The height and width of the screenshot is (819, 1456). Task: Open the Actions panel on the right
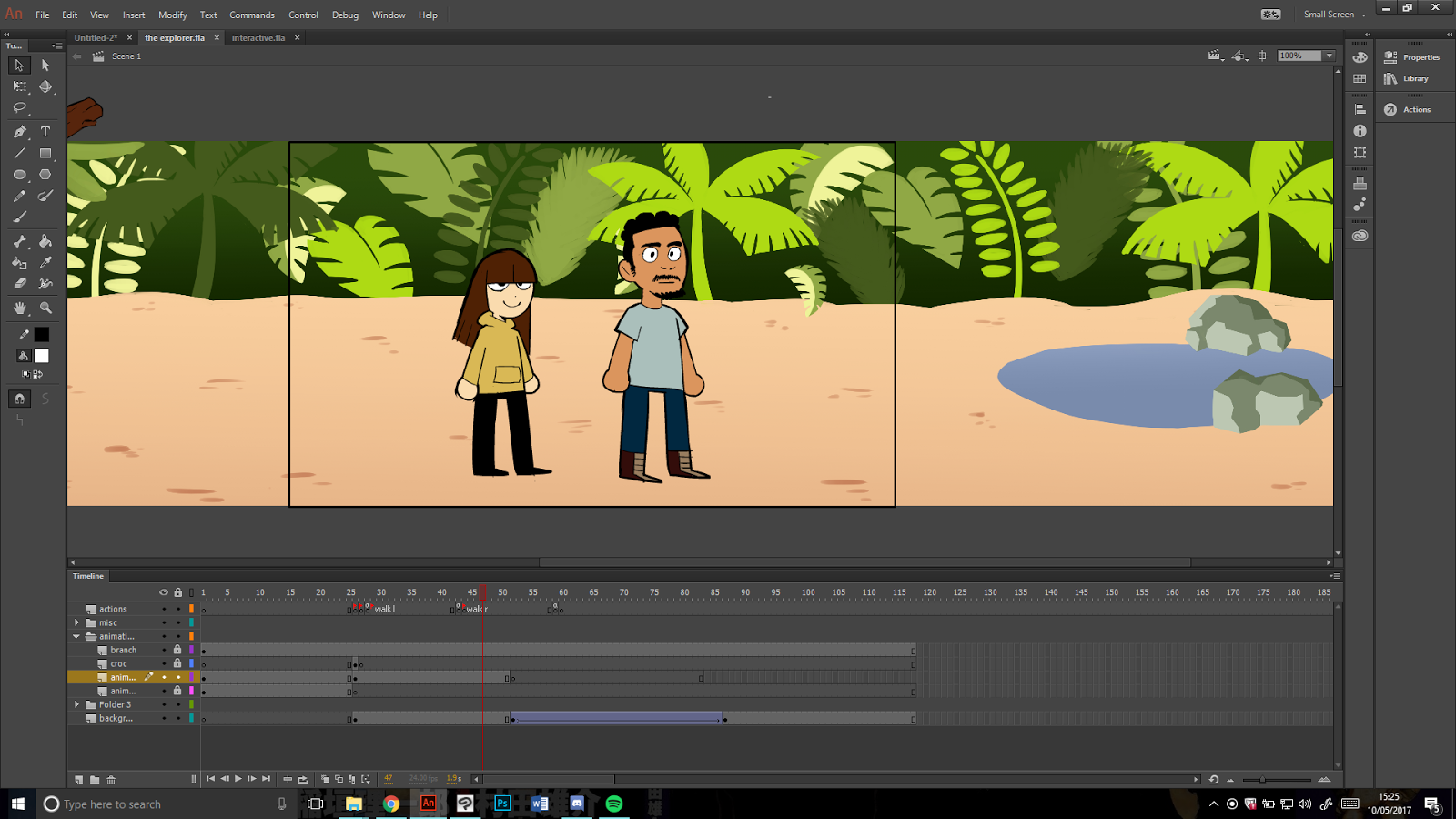(1415, 109)
